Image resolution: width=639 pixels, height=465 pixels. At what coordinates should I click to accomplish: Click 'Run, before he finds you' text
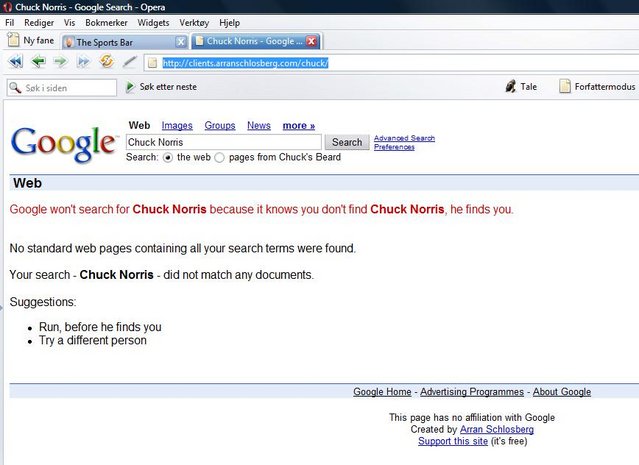click(x=100, y=327)
